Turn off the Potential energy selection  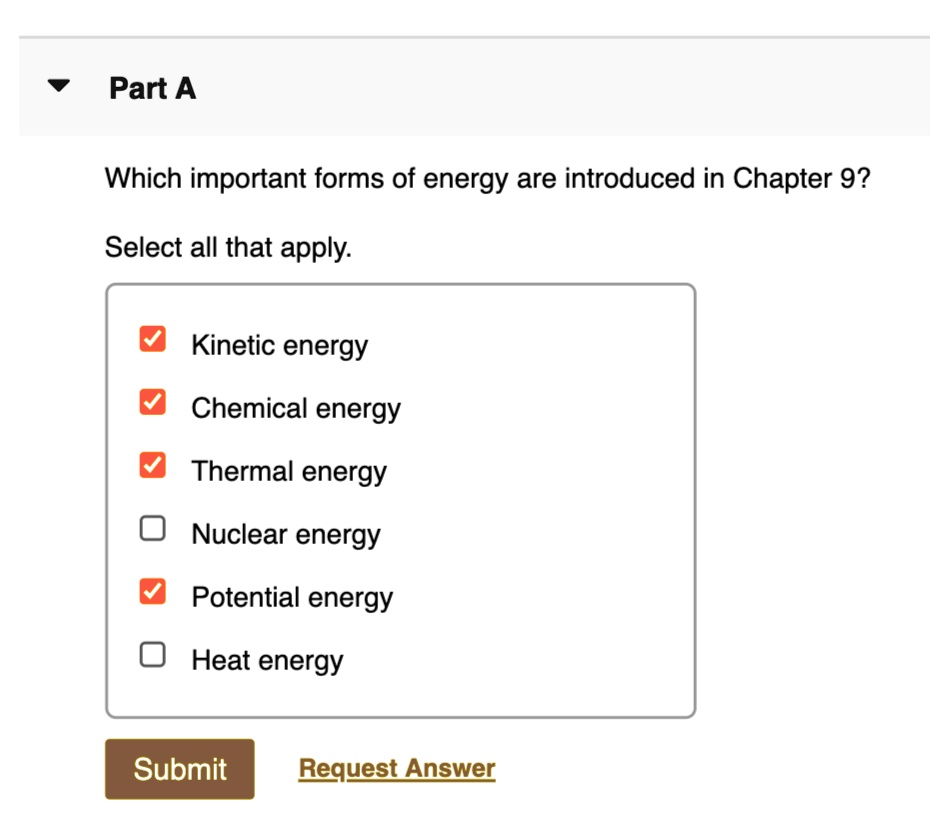coord(152,593)
